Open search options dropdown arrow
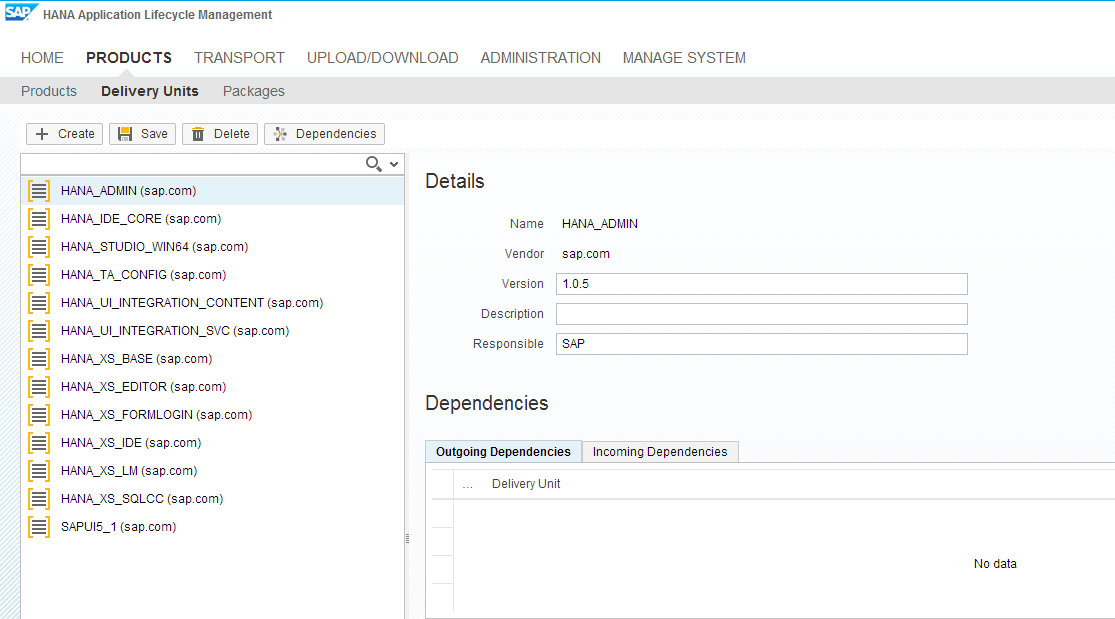 click(394, 164)
